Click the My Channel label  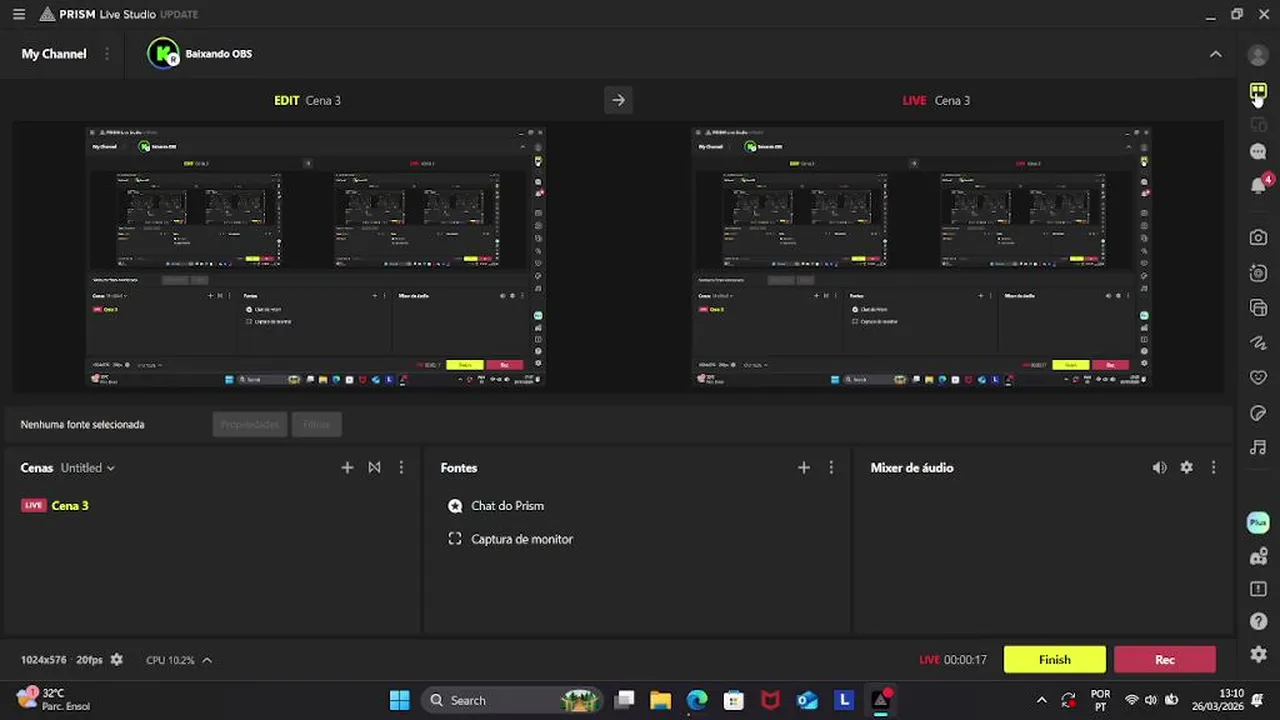point(54,54)
